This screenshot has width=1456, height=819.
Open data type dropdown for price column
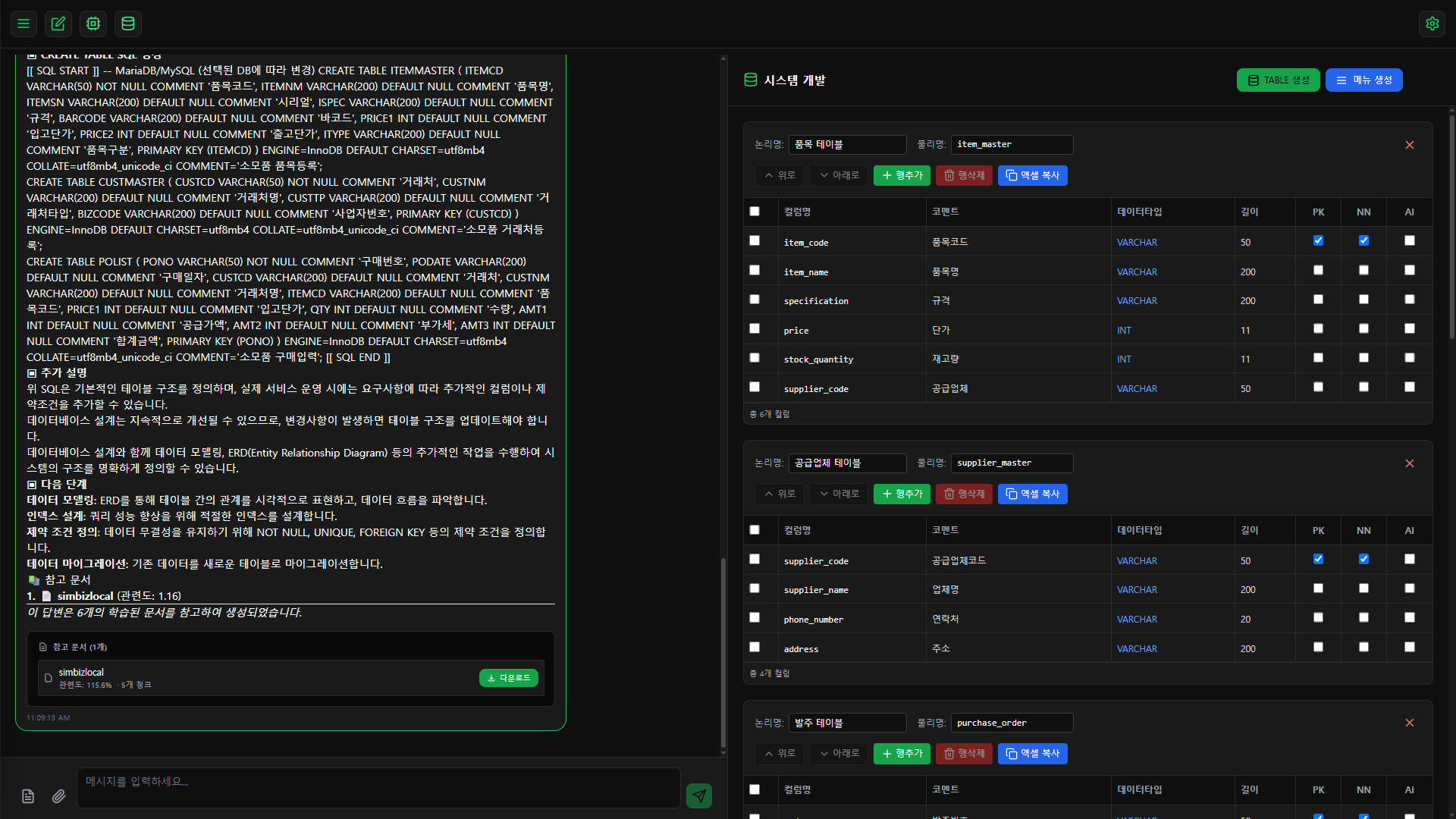tap(1124, 331)
